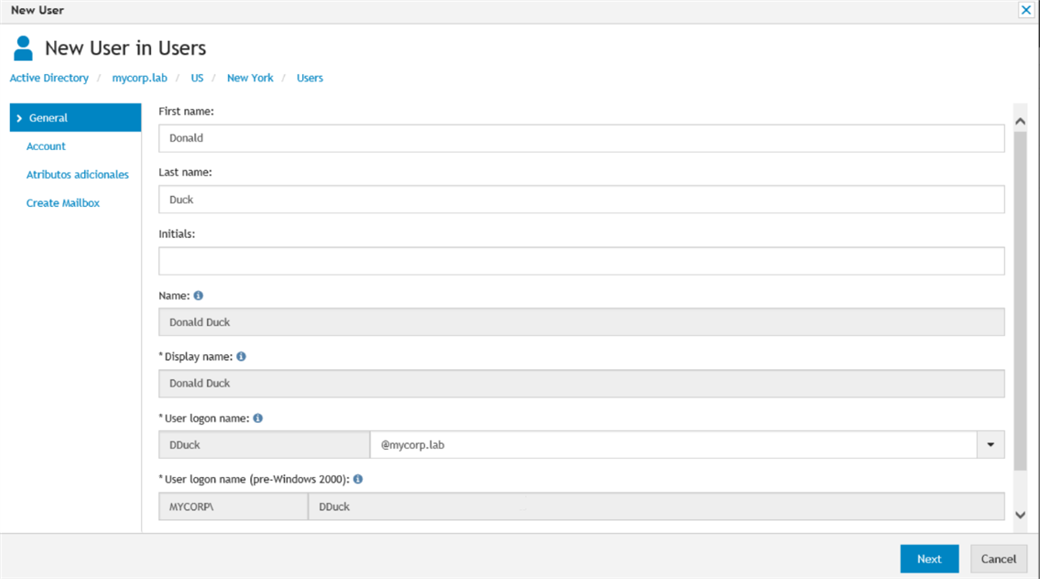The height and width of the screenshot is (579, 1040).
Task: Click the "Initials:" label
Action: coord(176,234)
